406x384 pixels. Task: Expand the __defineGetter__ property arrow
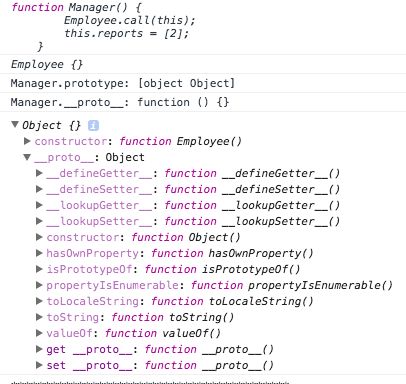39,173
